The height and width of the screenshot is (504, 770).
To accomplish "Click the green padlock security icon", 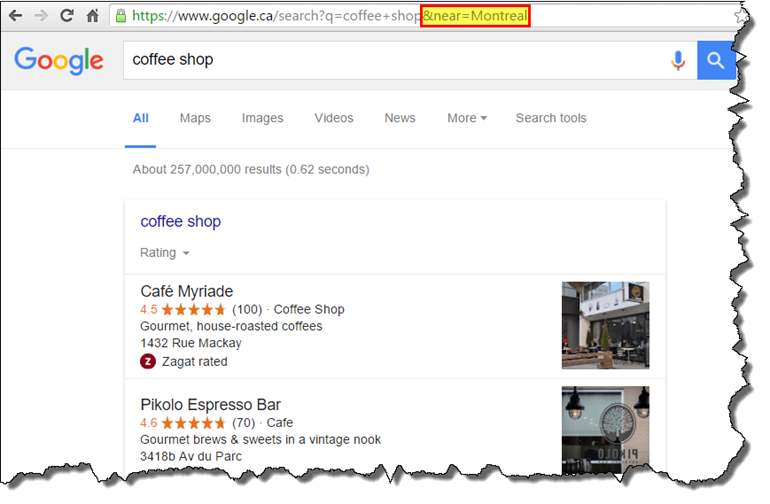I will coord(121,16).
